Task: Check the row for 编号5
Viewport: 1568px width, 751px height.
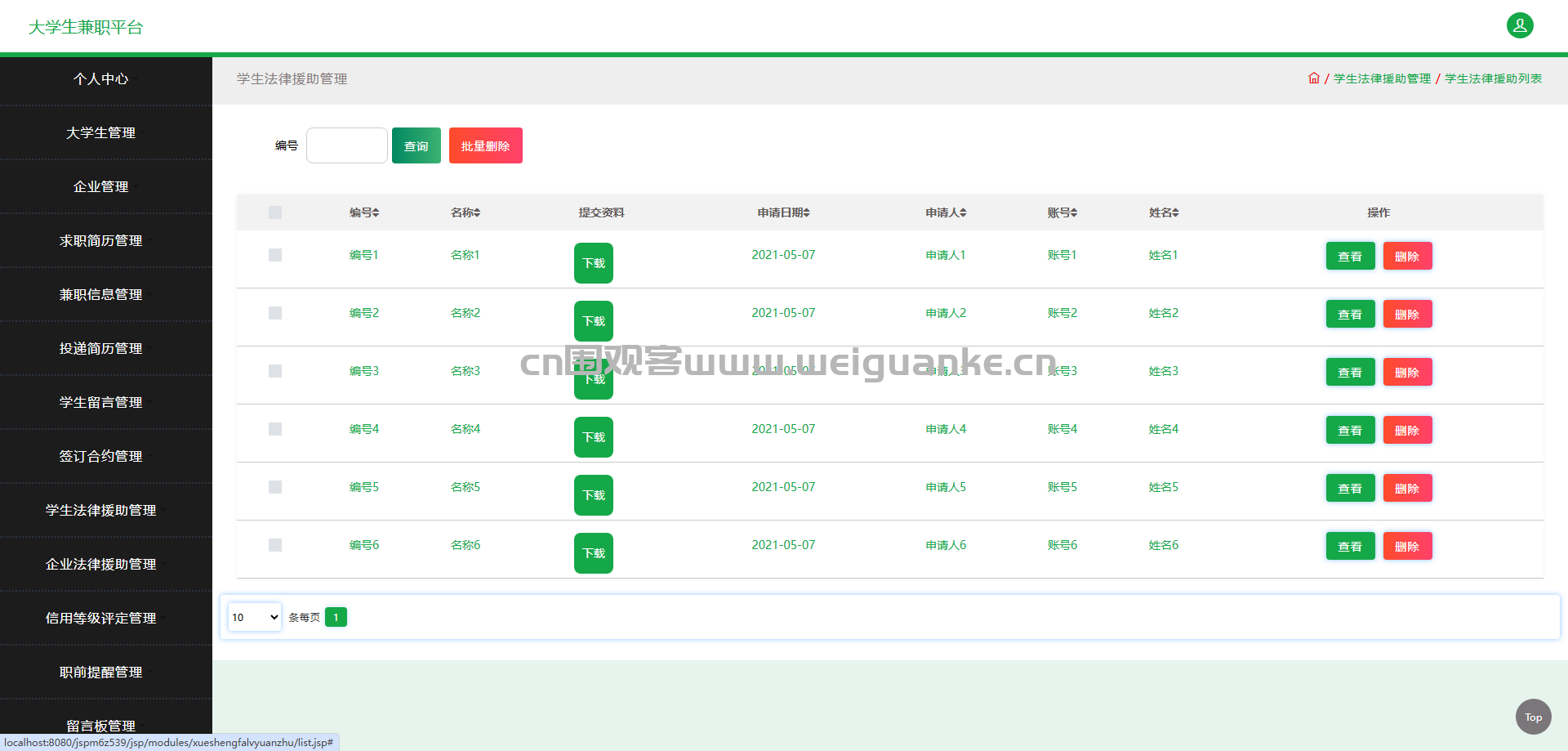Action: click(275, 487)
